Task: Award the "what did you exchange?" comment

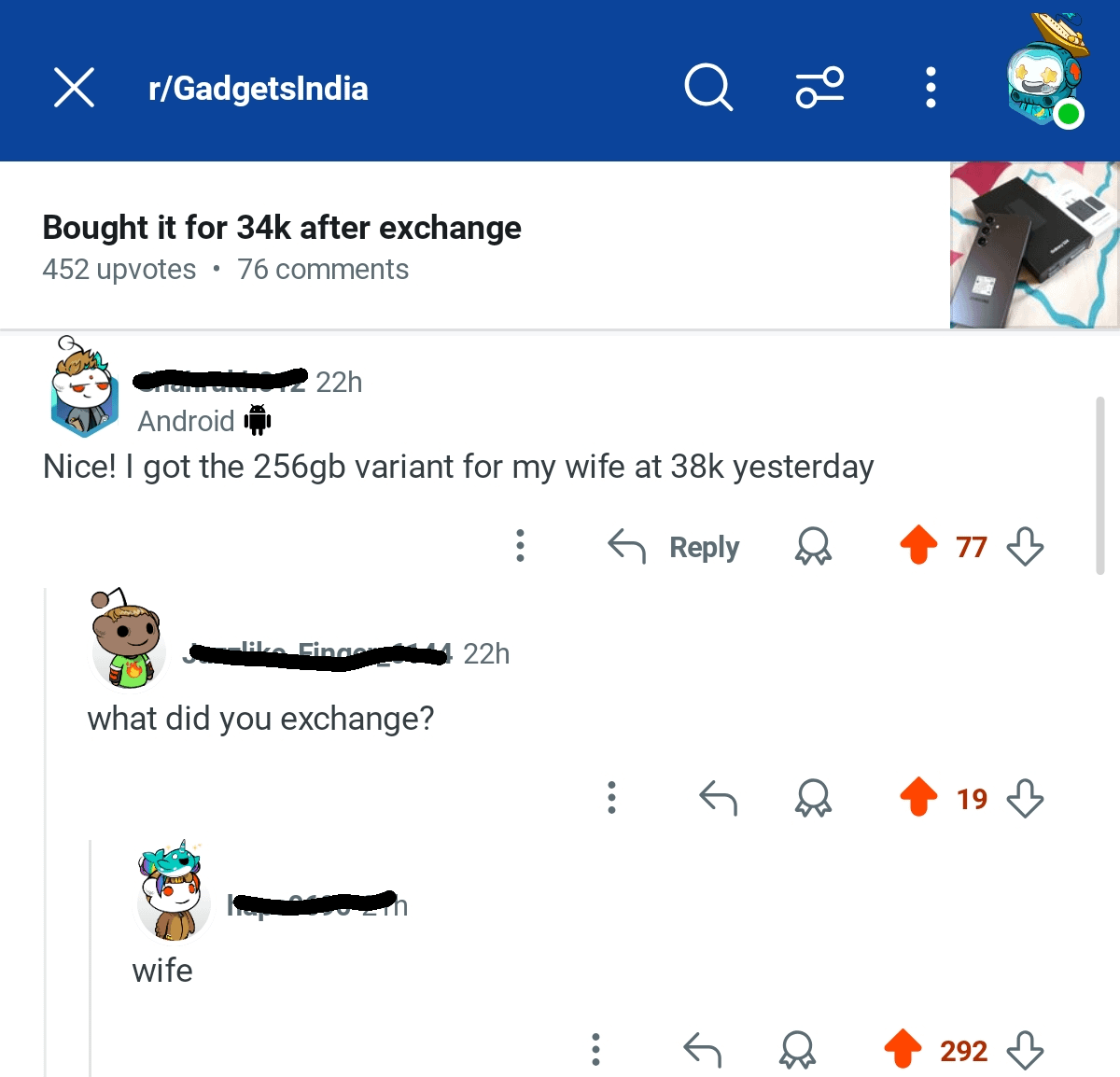Action: (813, 798)
